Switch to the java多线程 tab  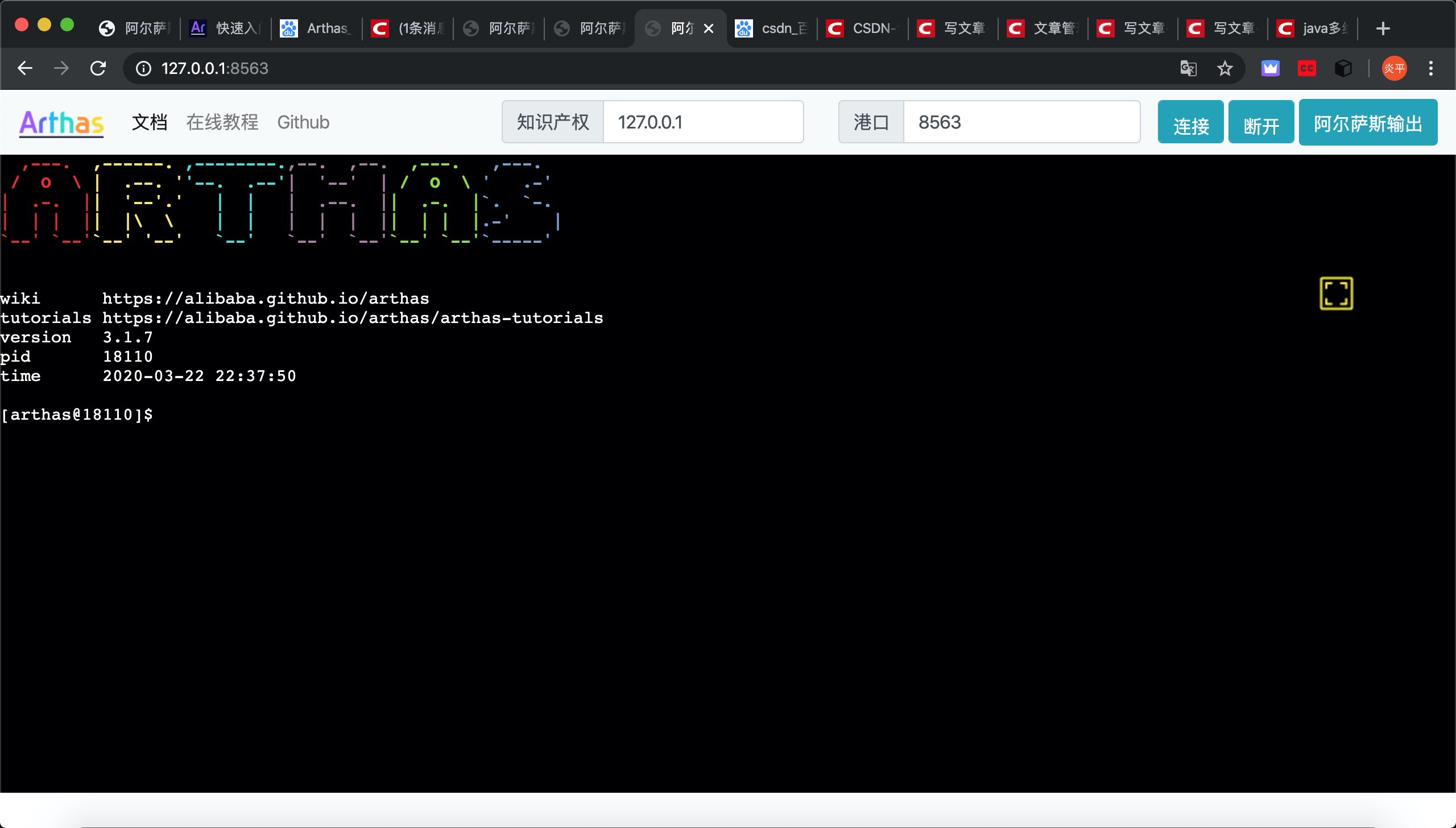1314,28
